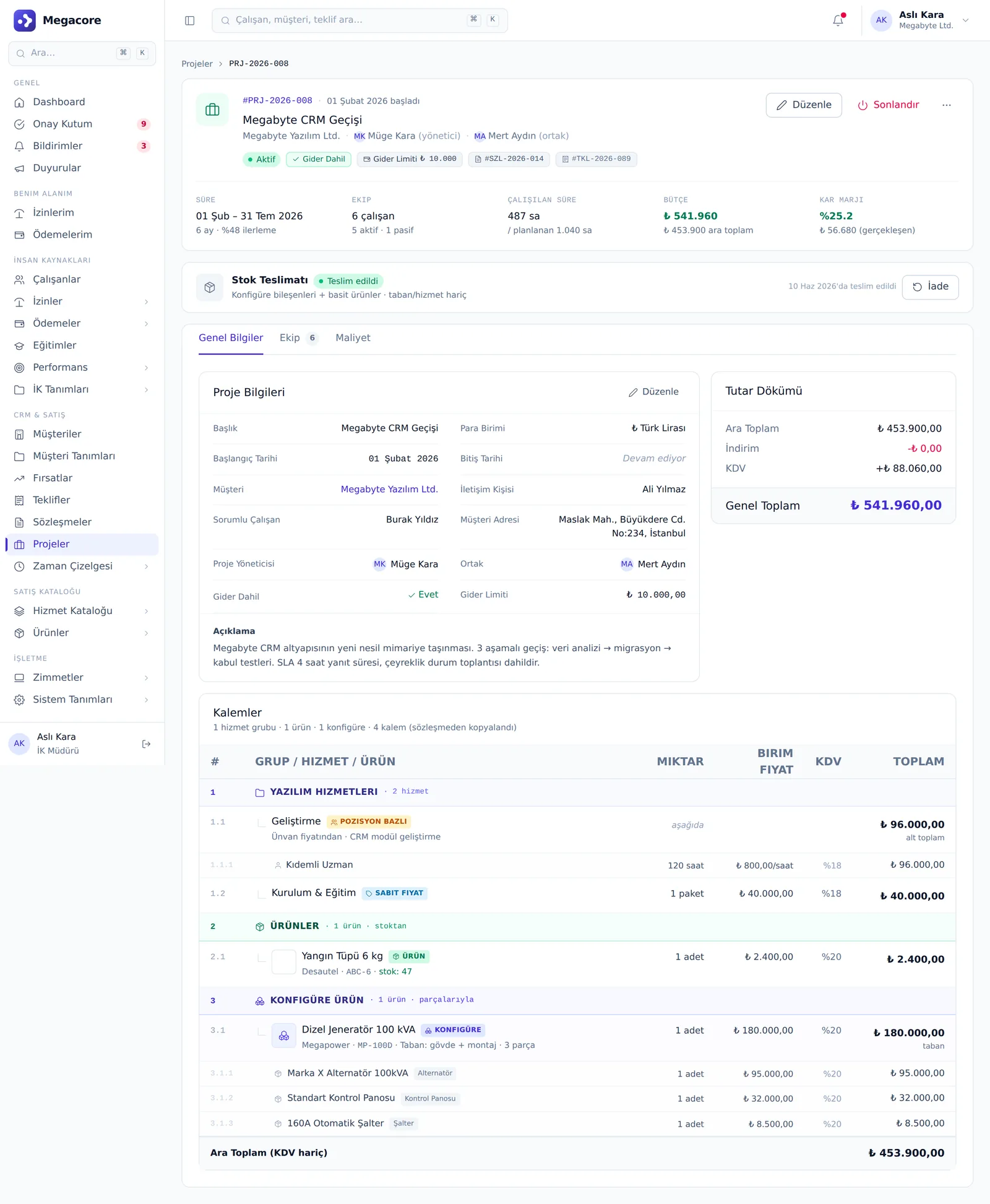The image size is (990, 1204).
Task: Open Projeler in the sidebar
Action: pyautogui.click(x=82, y=545)
